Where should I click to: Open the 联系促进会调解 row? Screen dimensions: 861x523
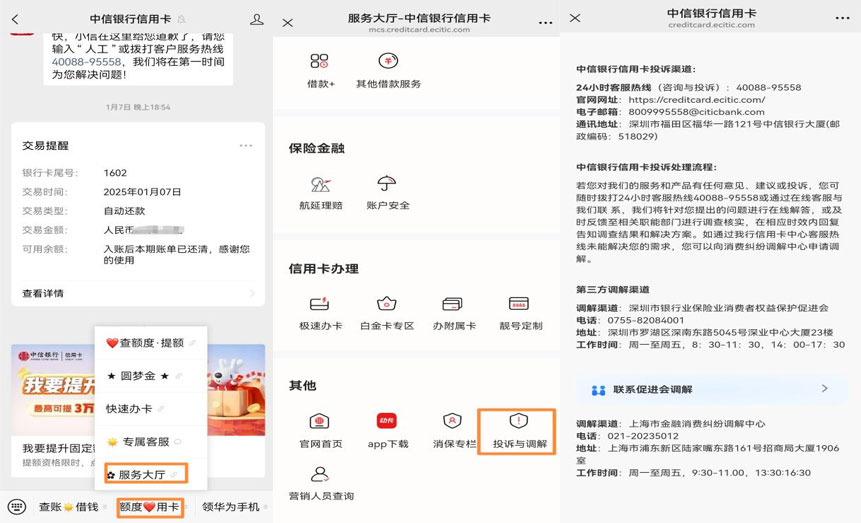(711, 389)
